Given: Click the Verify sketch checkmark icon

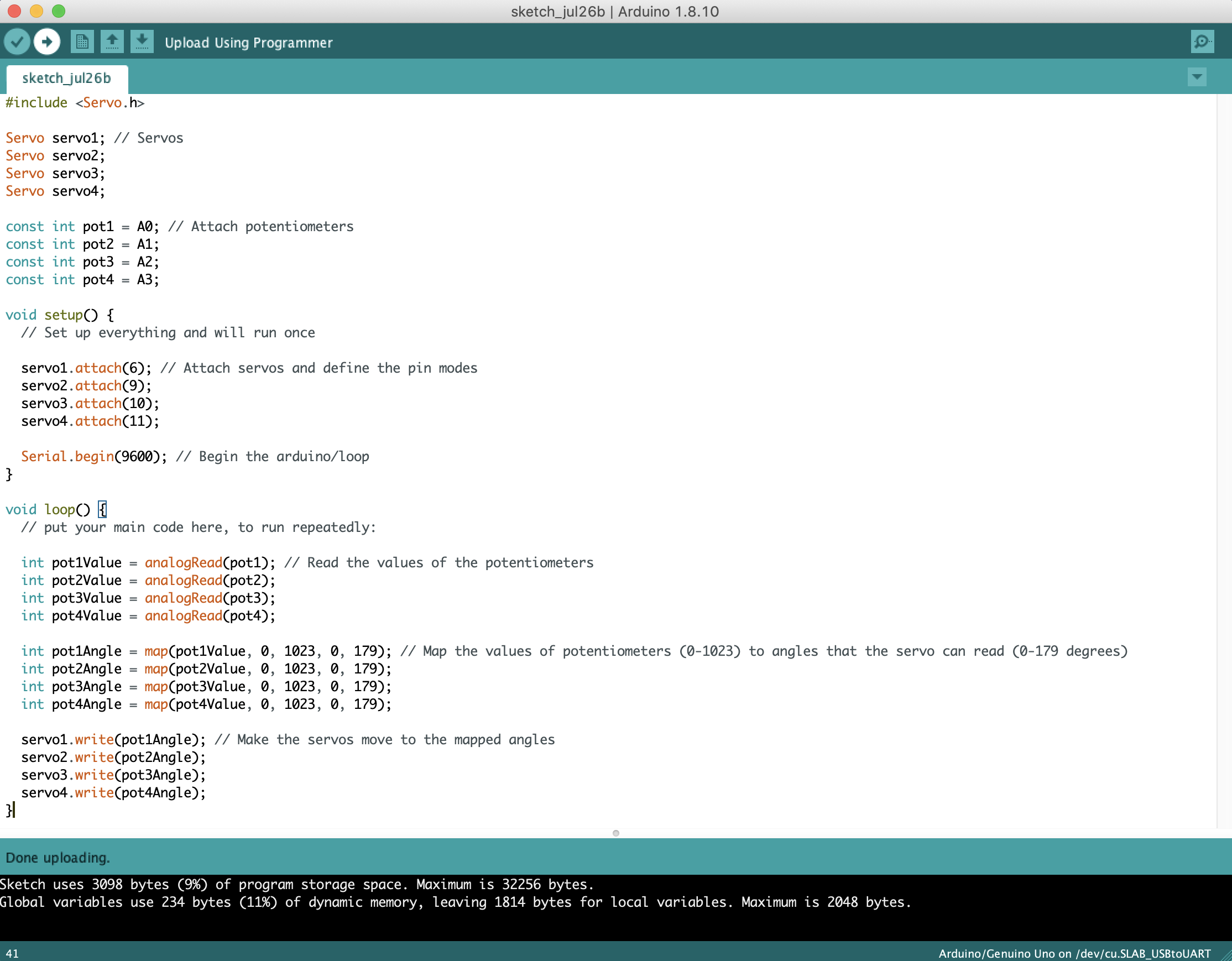Looking at the screenshot, I should coord(17,41).
